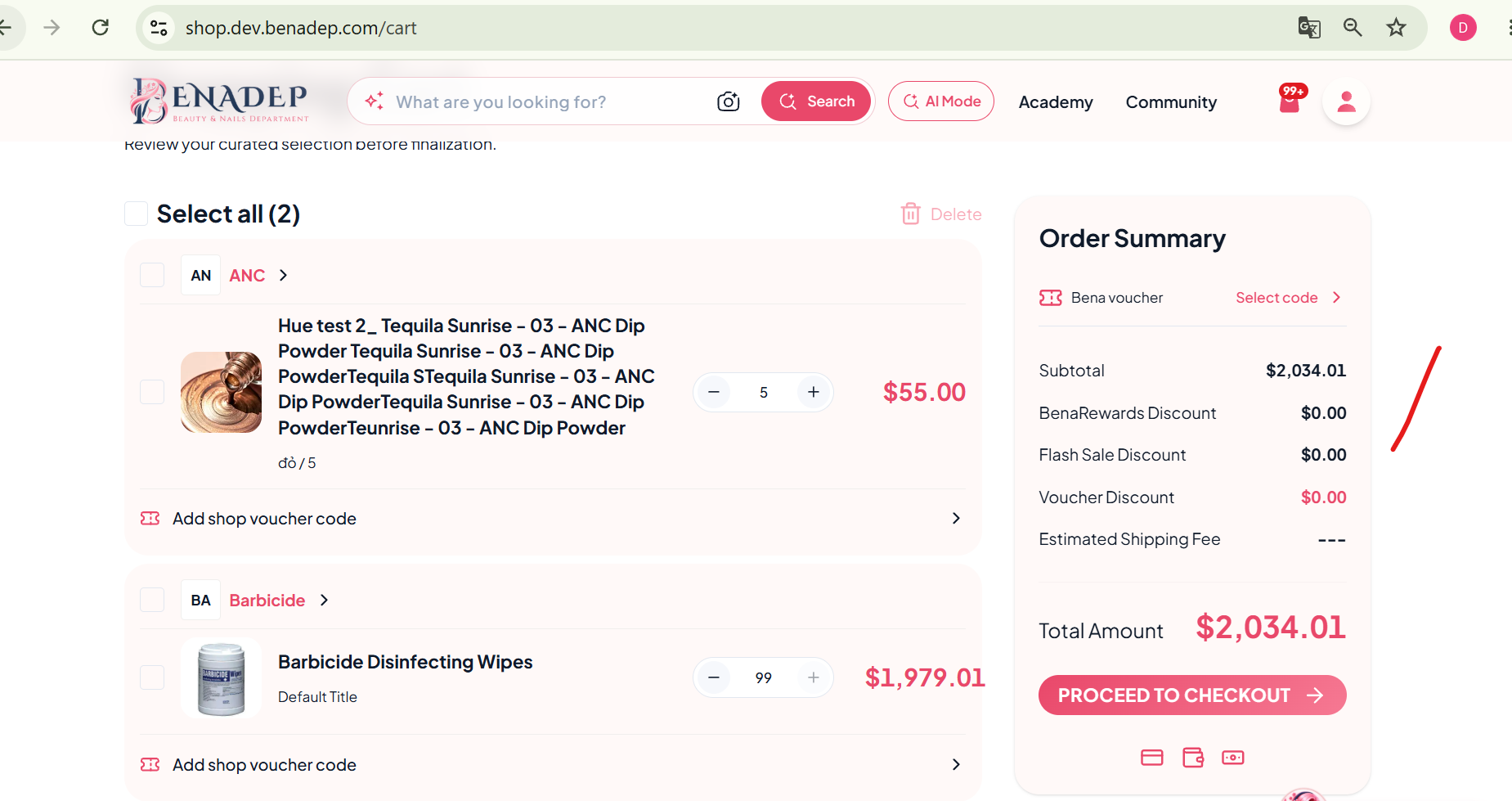Open the Barbicide shop link
This screenshot has width=1512, height=801.
[x=267, y=601]
